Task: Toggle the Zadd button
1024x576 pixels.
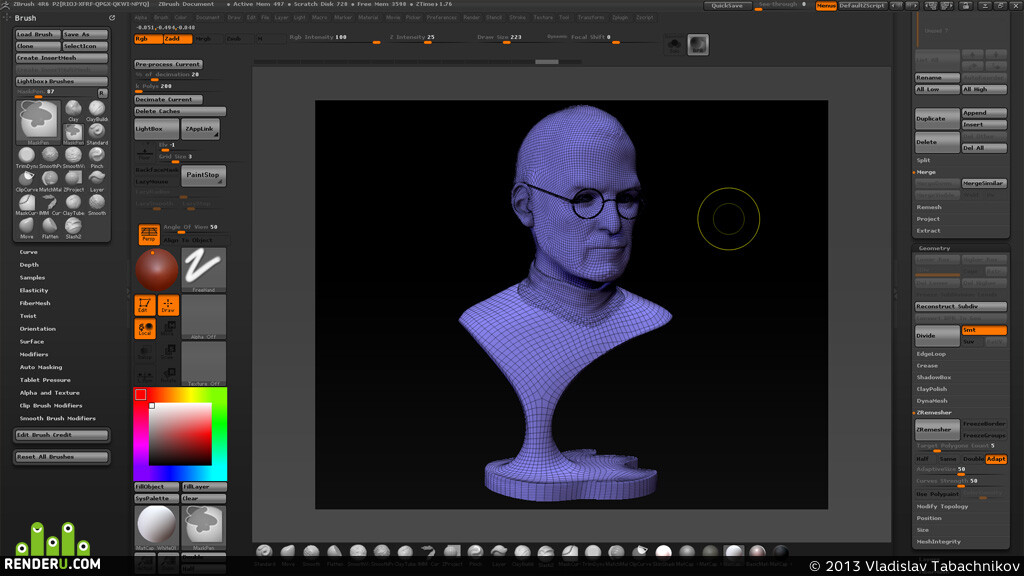Action: pos(178,39)
